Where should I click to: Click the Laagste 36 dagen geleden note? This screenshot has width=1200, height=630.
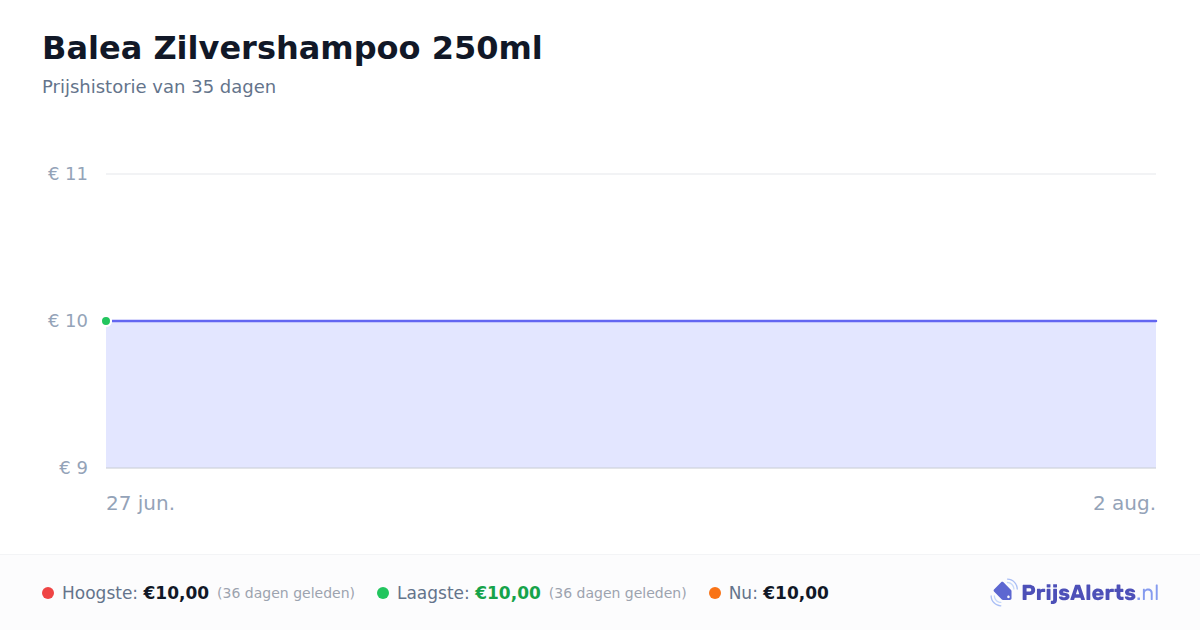pos(618,593)
